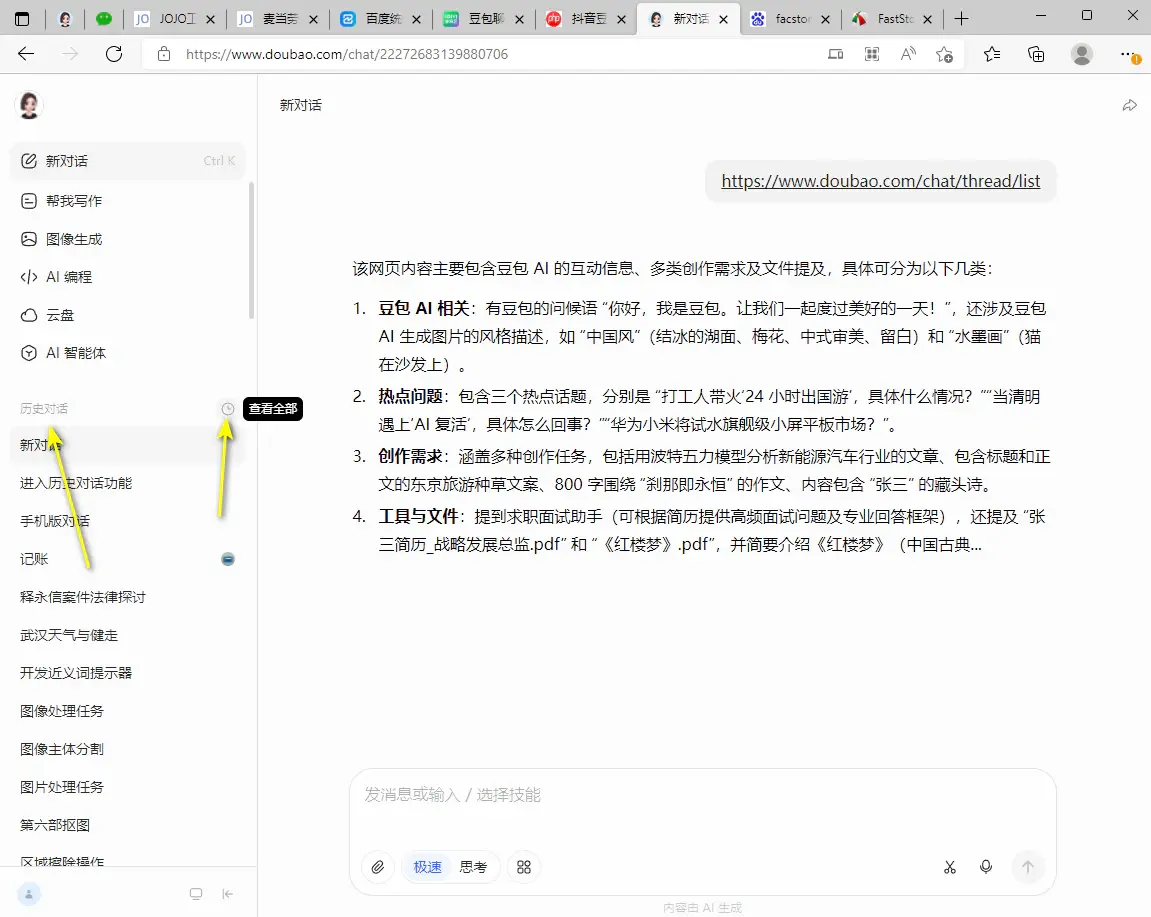The width and height of the screenshot is (1151, 917).
Task: Click the site lock icon in address bar
Action: [164, 54]
